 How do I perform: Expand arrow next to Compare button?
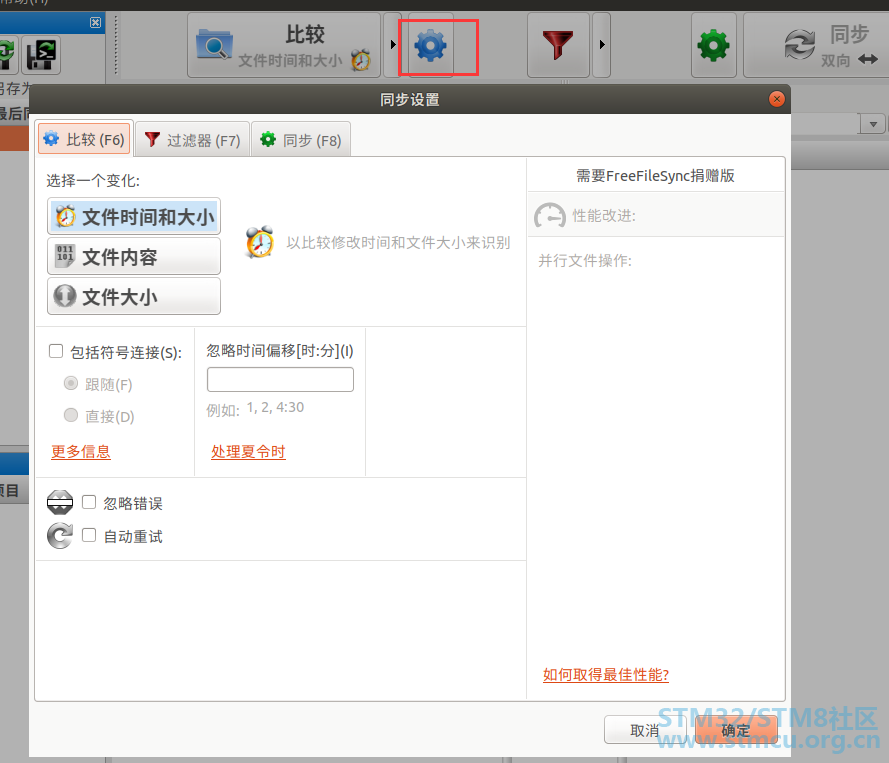point(392,44)
